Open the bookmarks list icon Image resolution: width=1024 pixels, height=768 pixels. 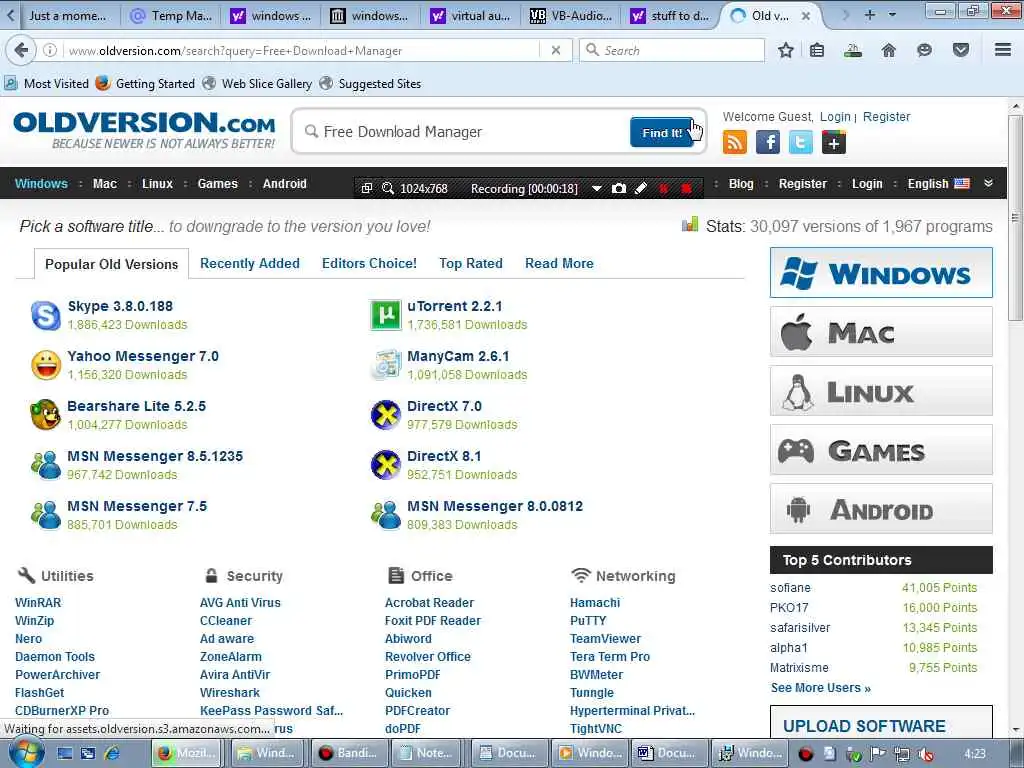coord(817,50)
